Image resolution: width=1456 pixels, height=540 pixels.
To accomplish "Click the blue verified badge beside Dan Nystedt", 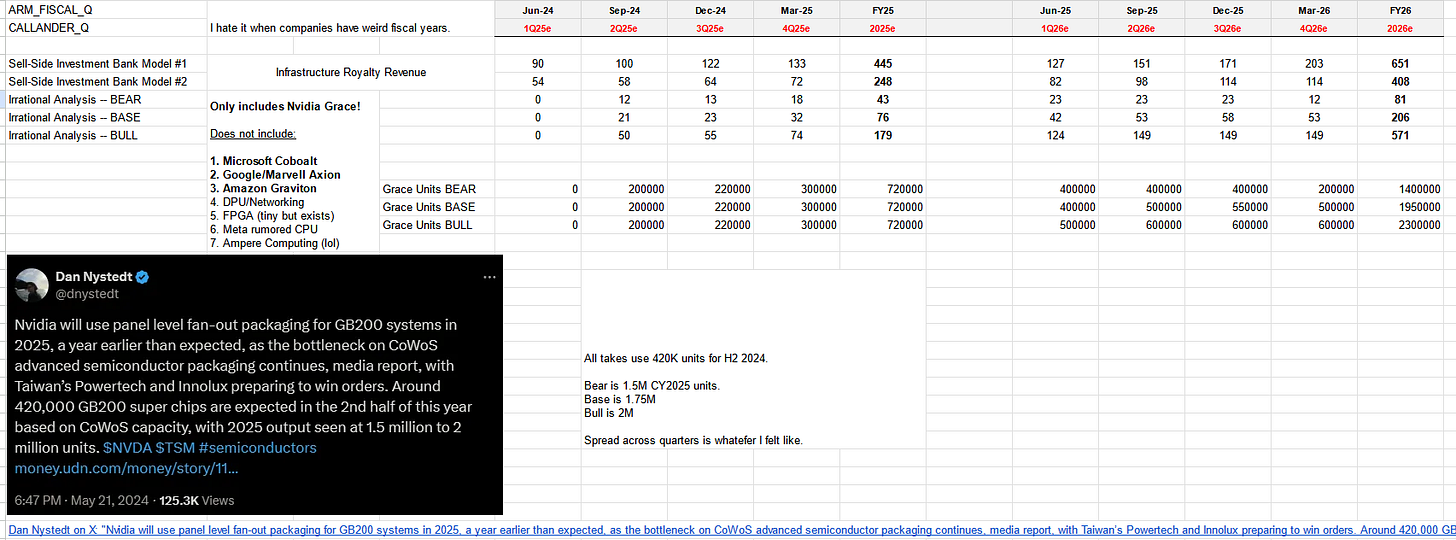I will point(143,276).
